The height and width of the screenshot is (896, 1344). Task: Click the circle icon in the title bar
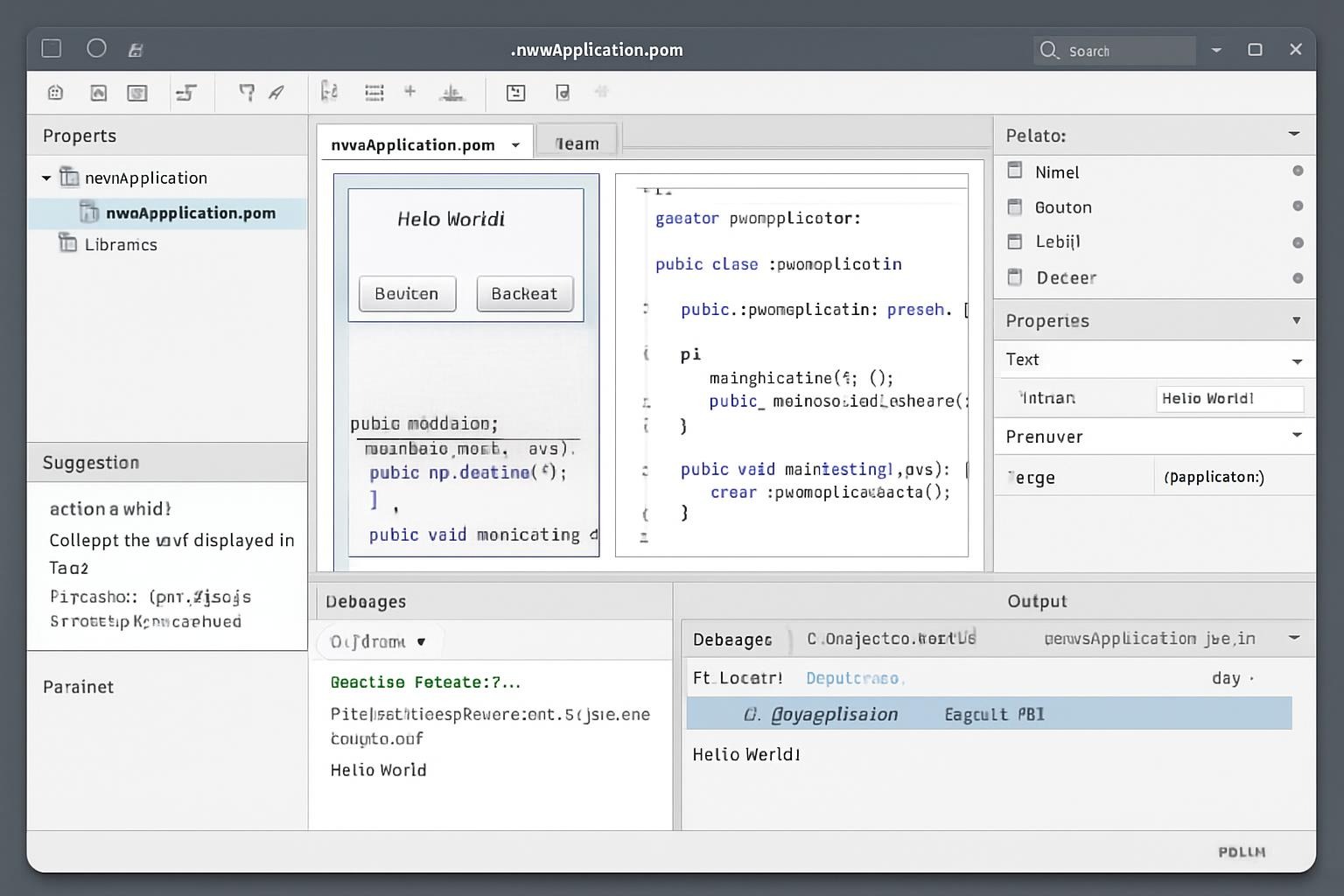point(96,49)
